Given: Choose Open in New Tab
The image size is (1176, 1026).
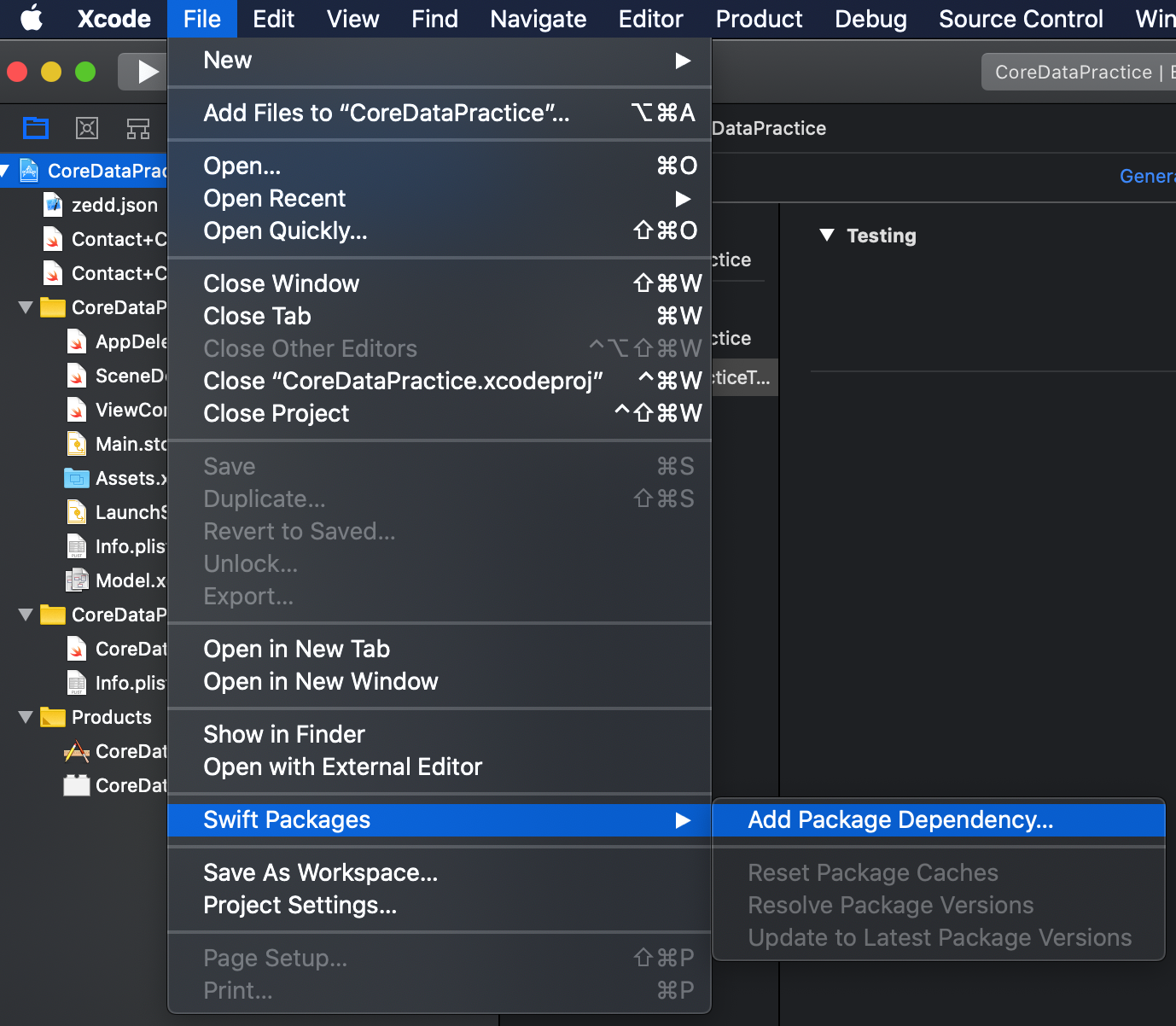Looking at the screenshot, I should (x=440, y=649).
